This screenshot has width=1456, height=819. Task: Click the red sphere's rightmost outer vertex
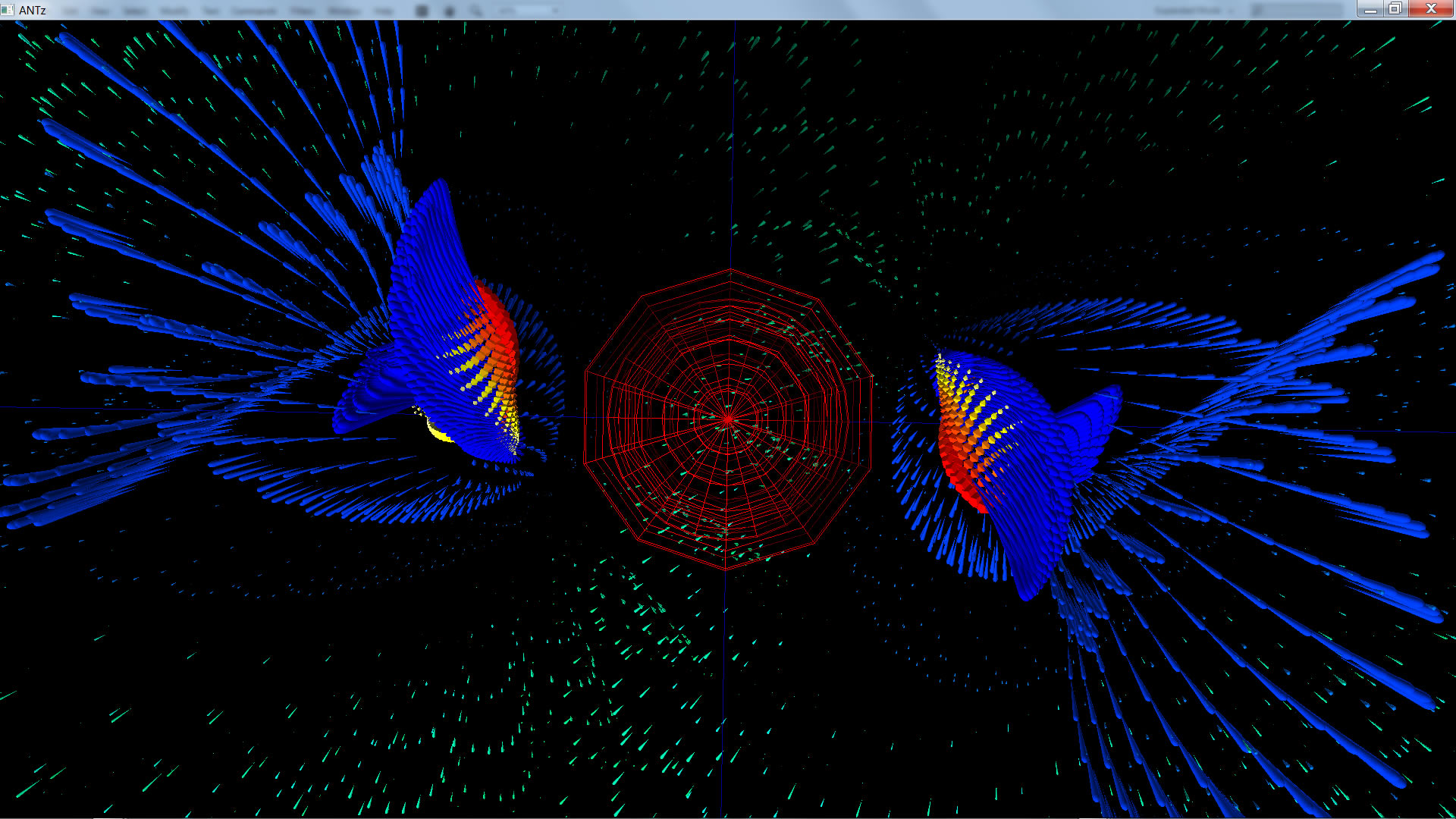click(x=872, y=377)
